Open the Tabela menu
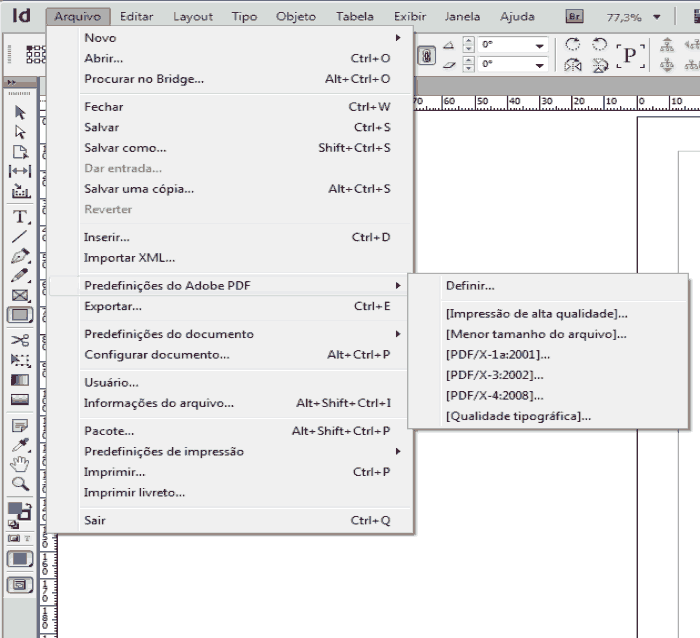 coord(354,17)
